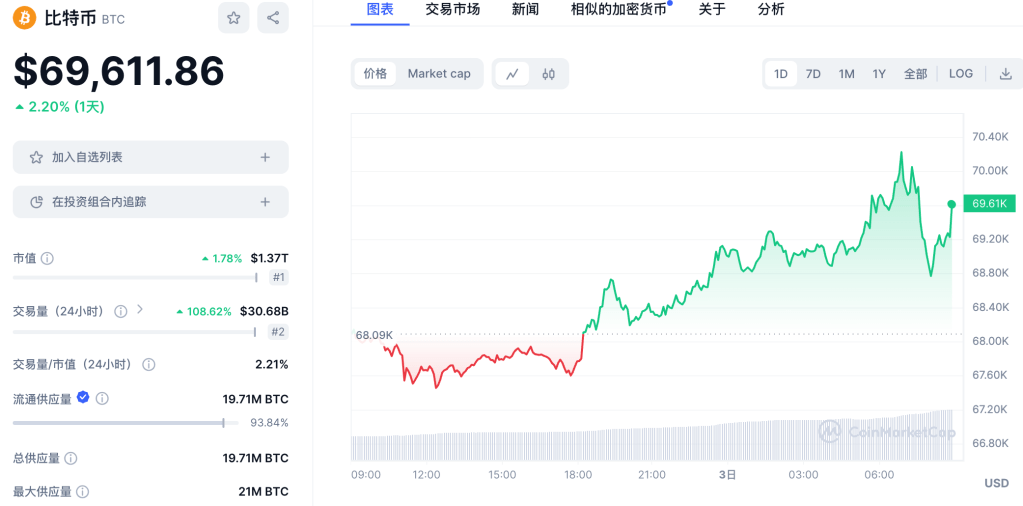Add to watchlist via 加入自选列表 plus
The width and height of the screenshot is (1023, 506).
tap(265, 157)
